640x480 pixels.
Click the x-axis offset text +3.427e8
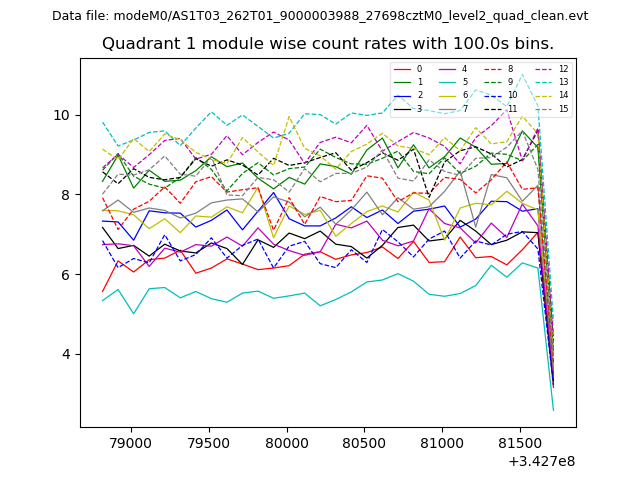[x=541, y=461]
